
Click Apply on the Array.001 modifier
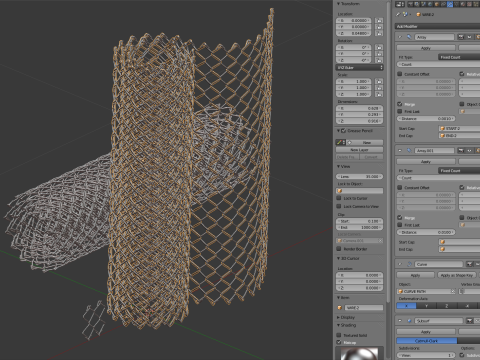pyautogui.click(x=426, y=162)
